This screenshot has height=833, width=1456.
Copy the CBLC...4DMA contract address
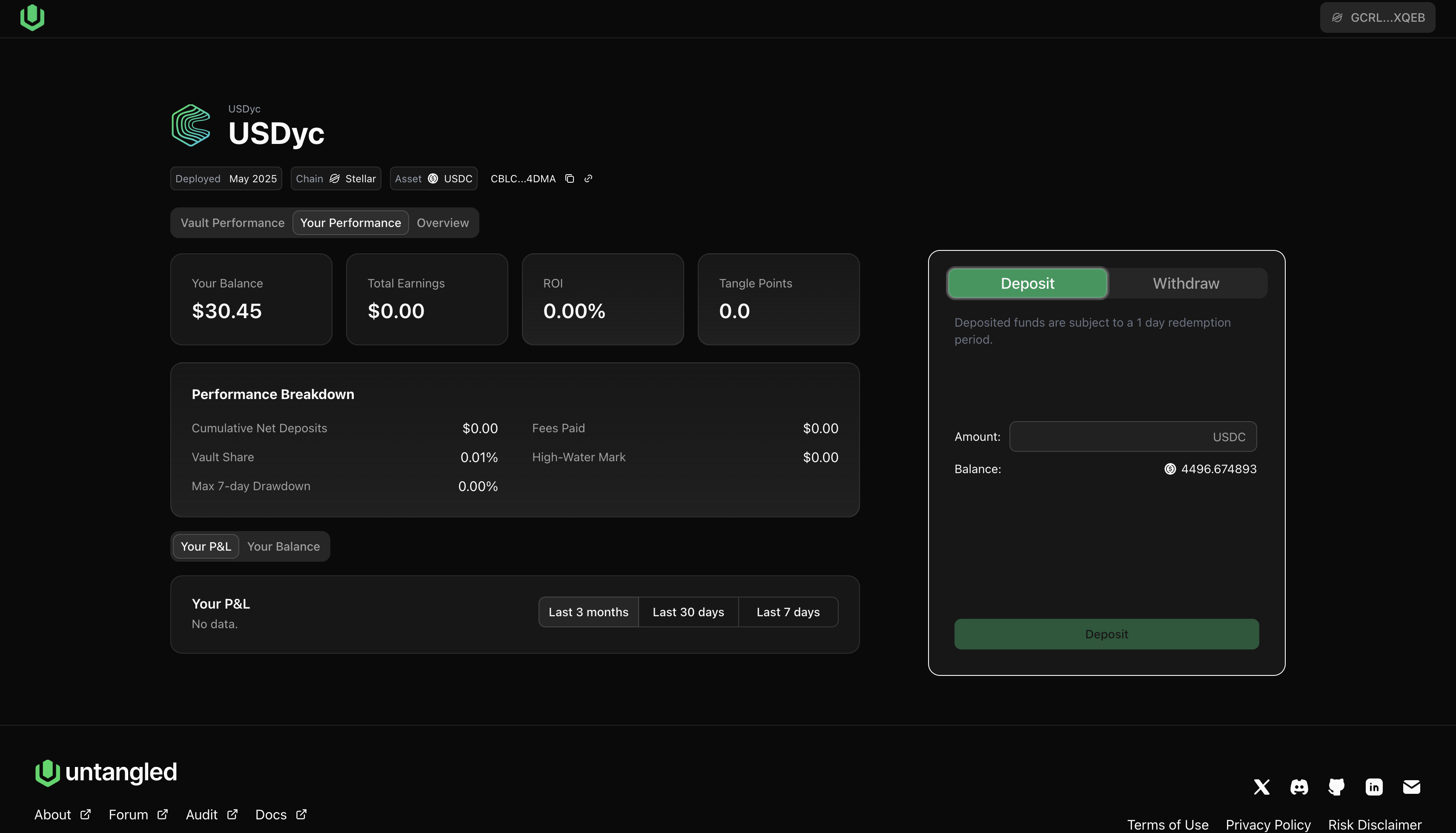(x=569, y=178)
